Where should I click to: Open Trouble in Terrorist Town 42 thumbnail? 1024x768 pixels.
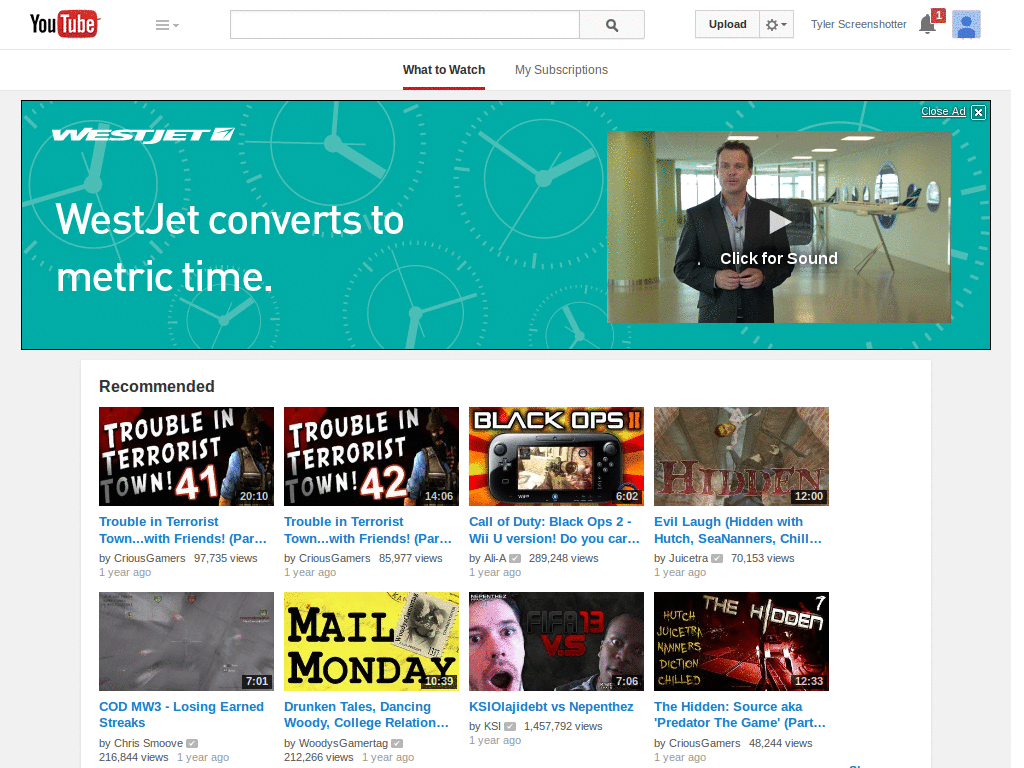click(x=371, y=456)
